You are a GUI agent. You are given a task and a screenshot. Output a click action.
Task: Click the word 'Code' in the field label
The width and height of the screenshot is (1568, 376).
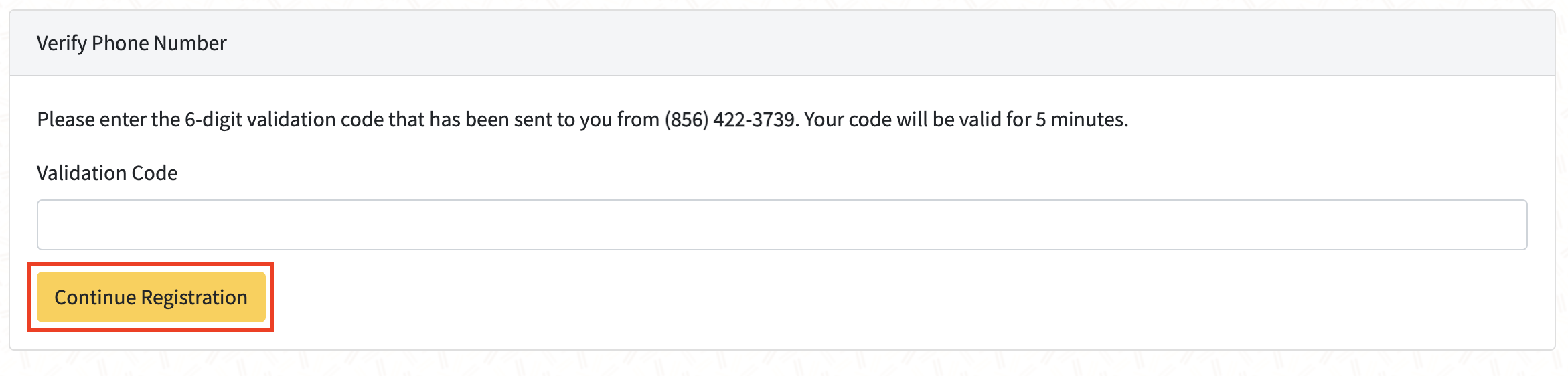click(155, 173)
